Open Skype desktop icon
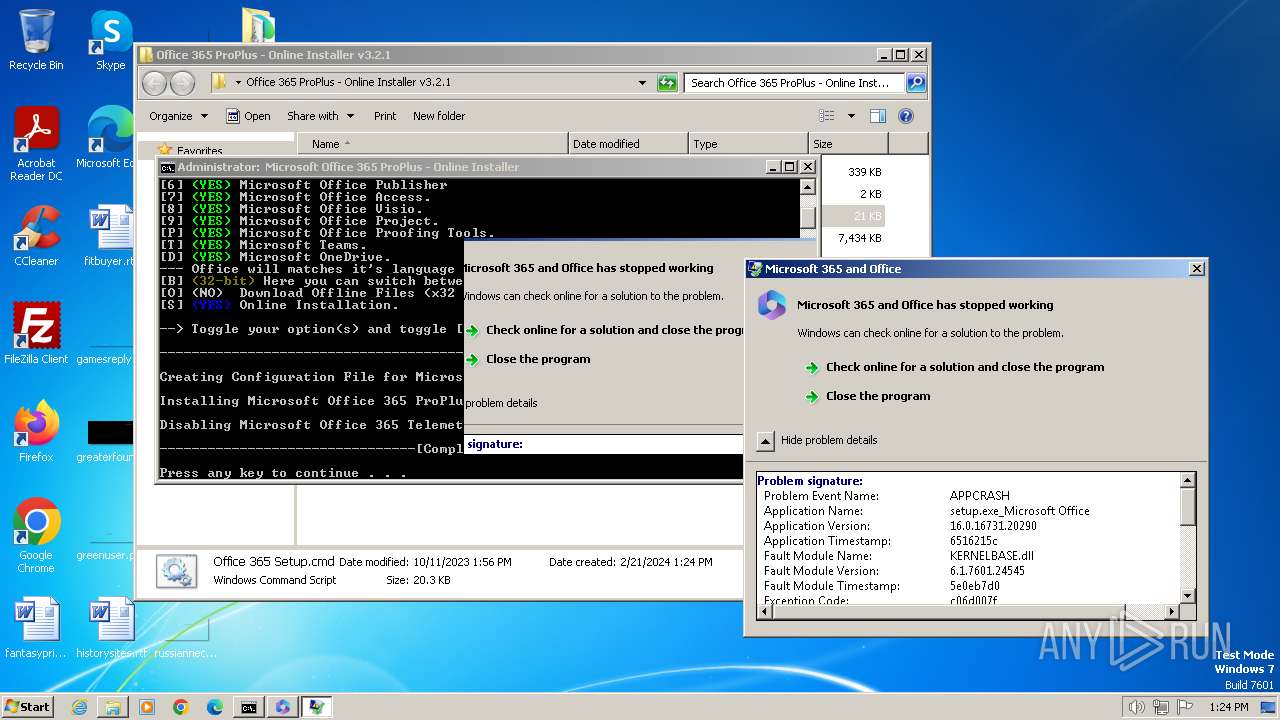Screen dimensions: 1280x720 coord(110,40)
